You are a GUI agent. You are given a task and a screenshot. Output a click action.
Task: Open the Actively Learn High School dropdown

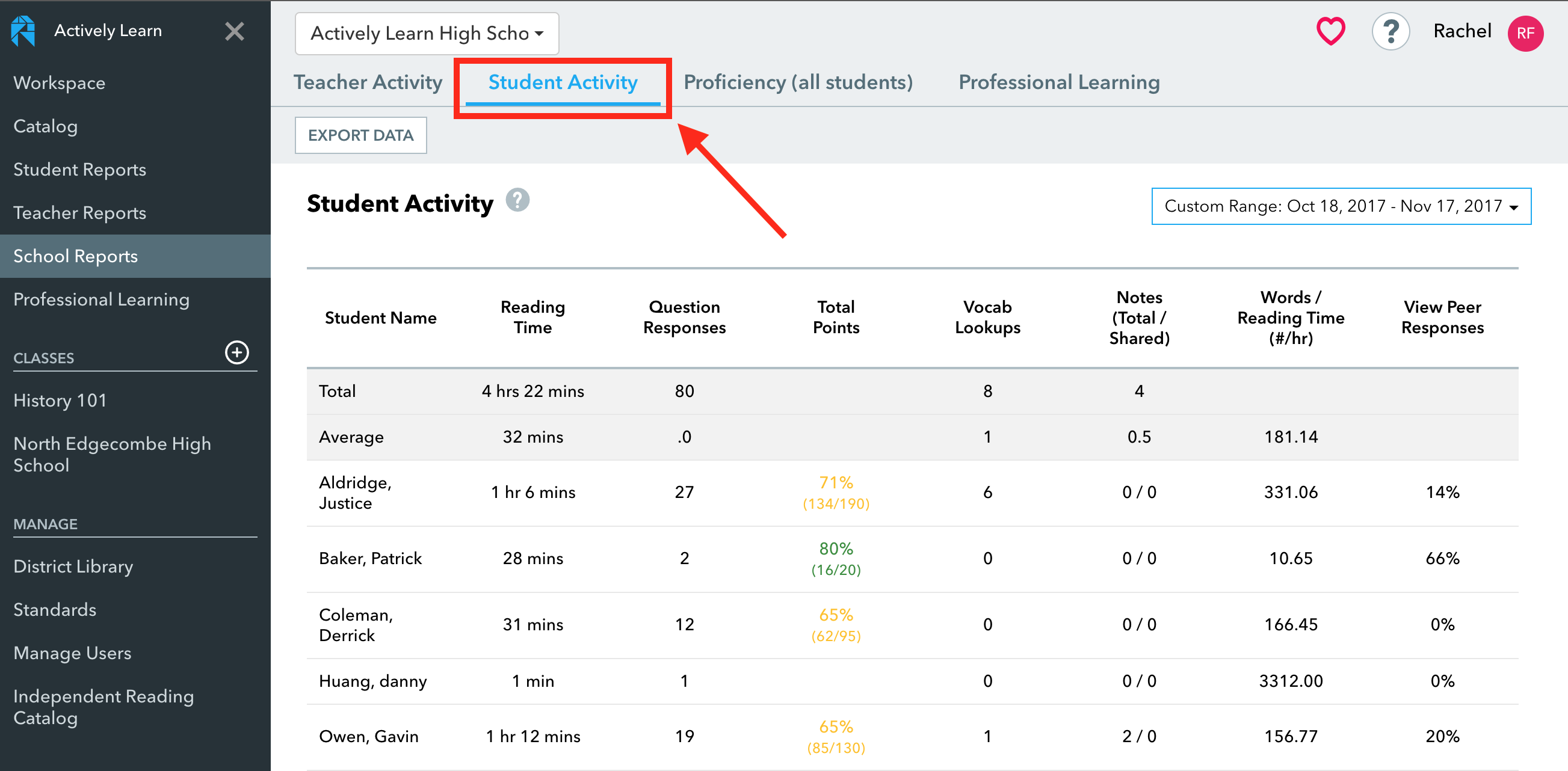click(x=427, y=34)
